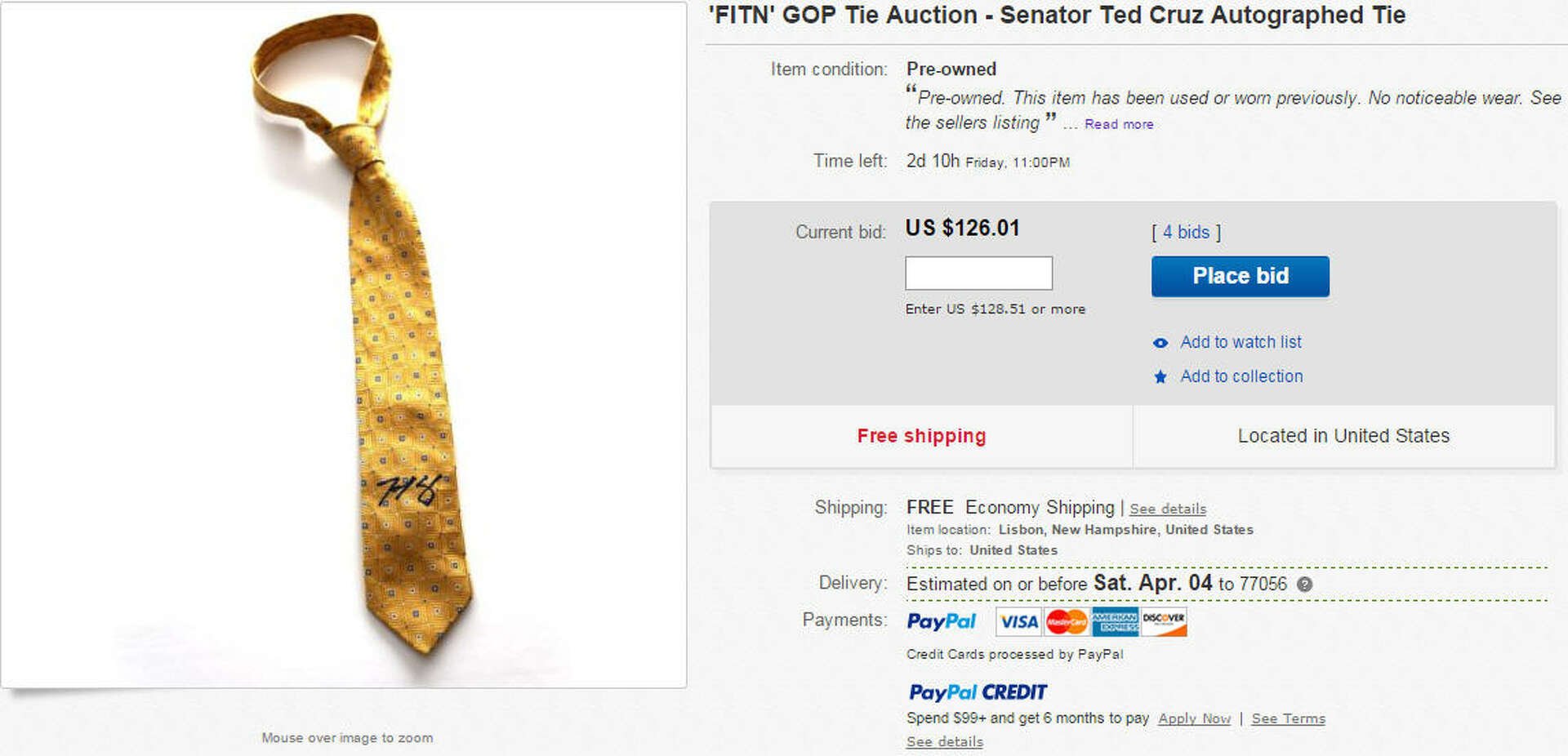Click the PayPal logo under Payments

click(941, 622)
